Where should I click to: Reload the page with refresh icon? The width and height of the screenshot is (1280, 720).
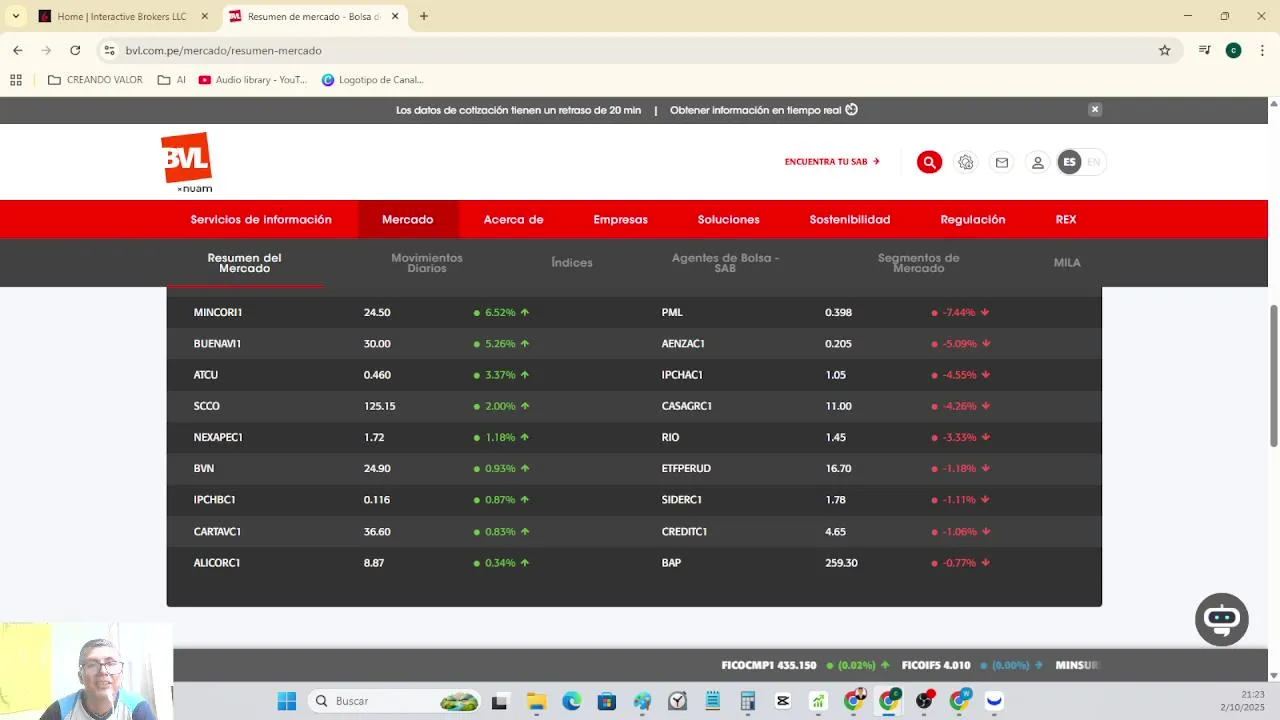click(75, 50)
